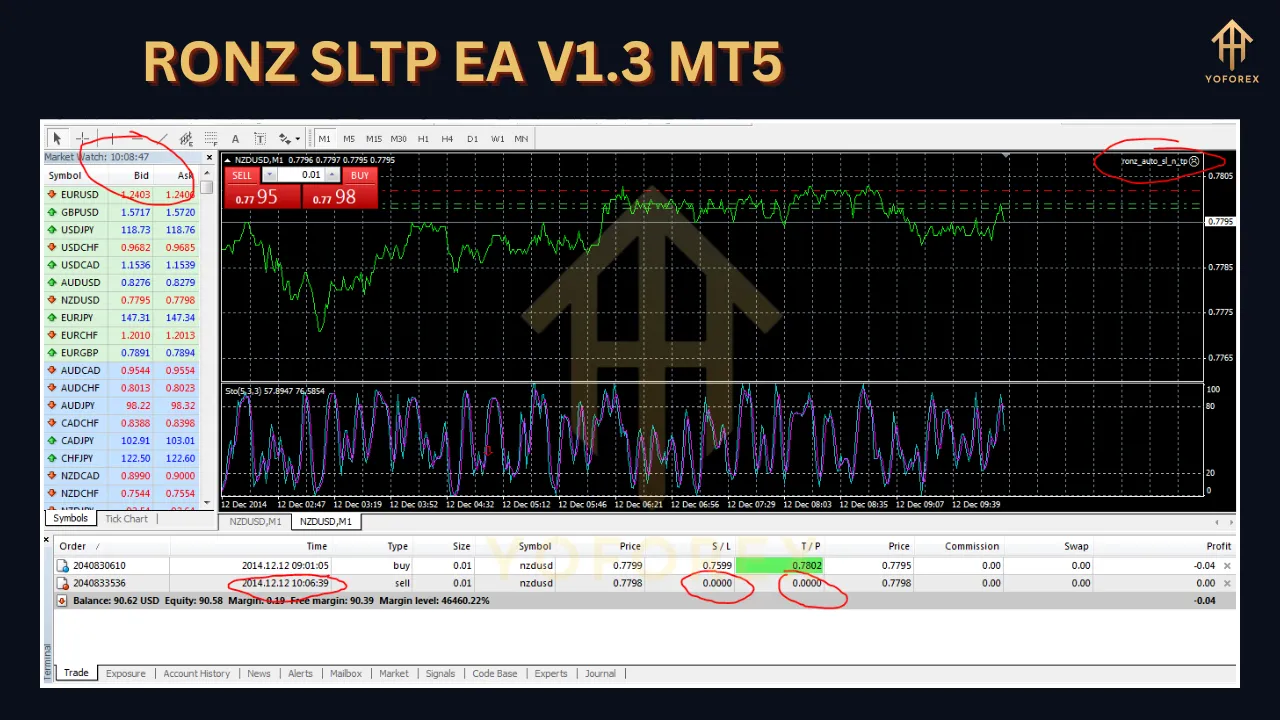Close the sell order 2040833536
This screenshot has width=1280, height=720.
pos(1228,583)
